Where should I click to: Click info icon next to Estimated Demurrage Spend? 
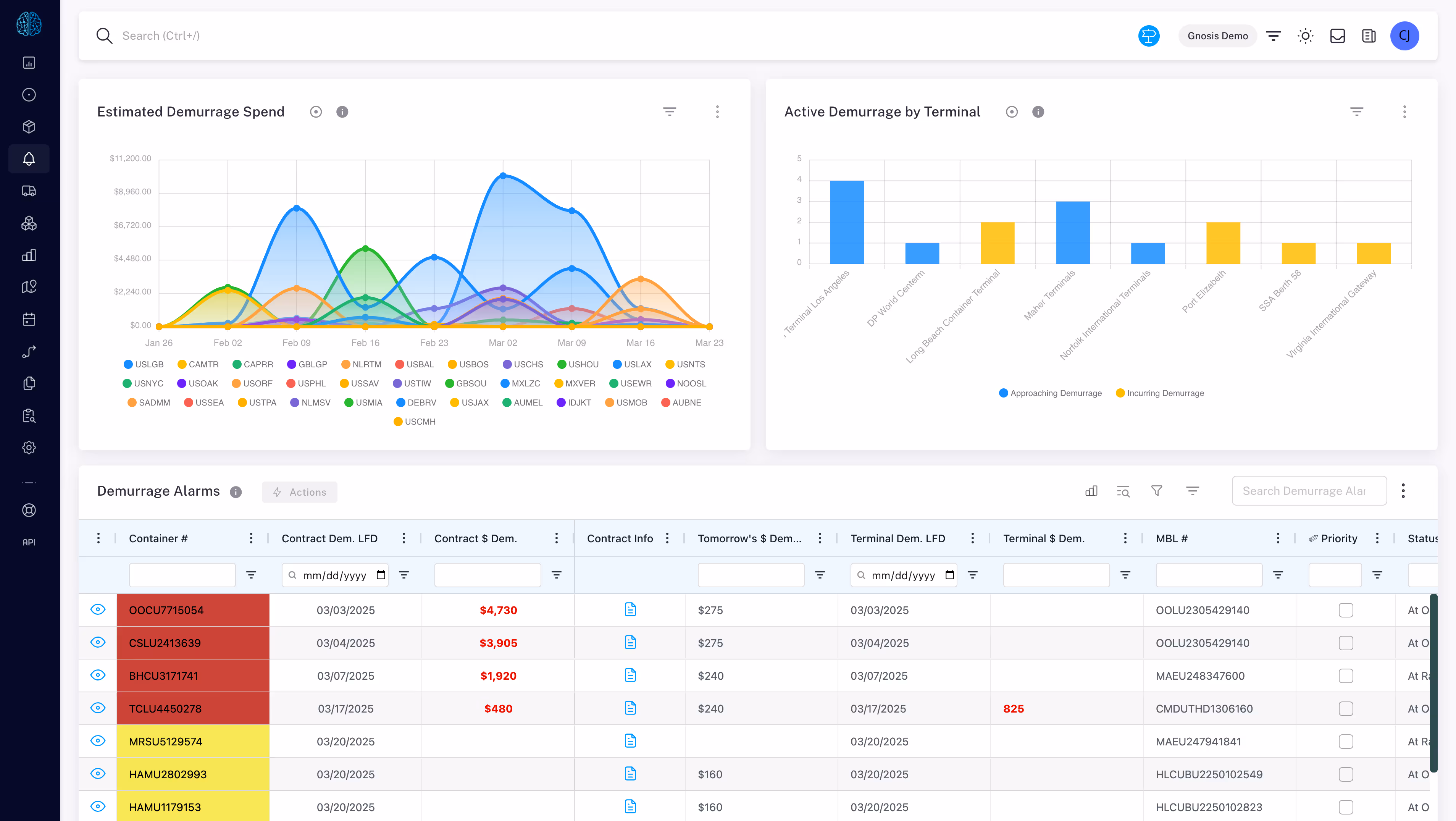(x=342, y=112)
